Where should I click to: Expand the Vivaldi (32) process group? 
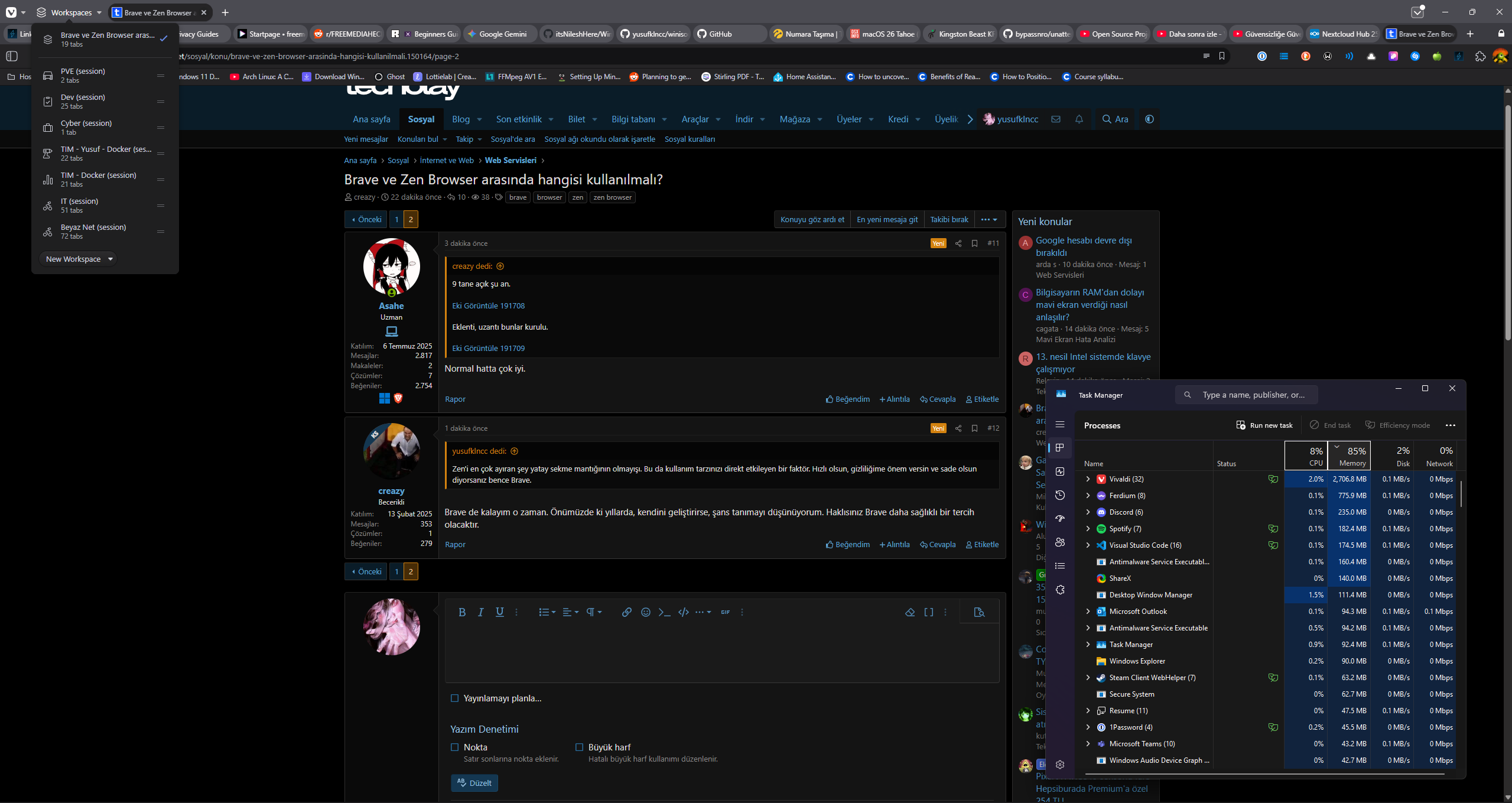pyautogui.click(x=1088, y=479)
